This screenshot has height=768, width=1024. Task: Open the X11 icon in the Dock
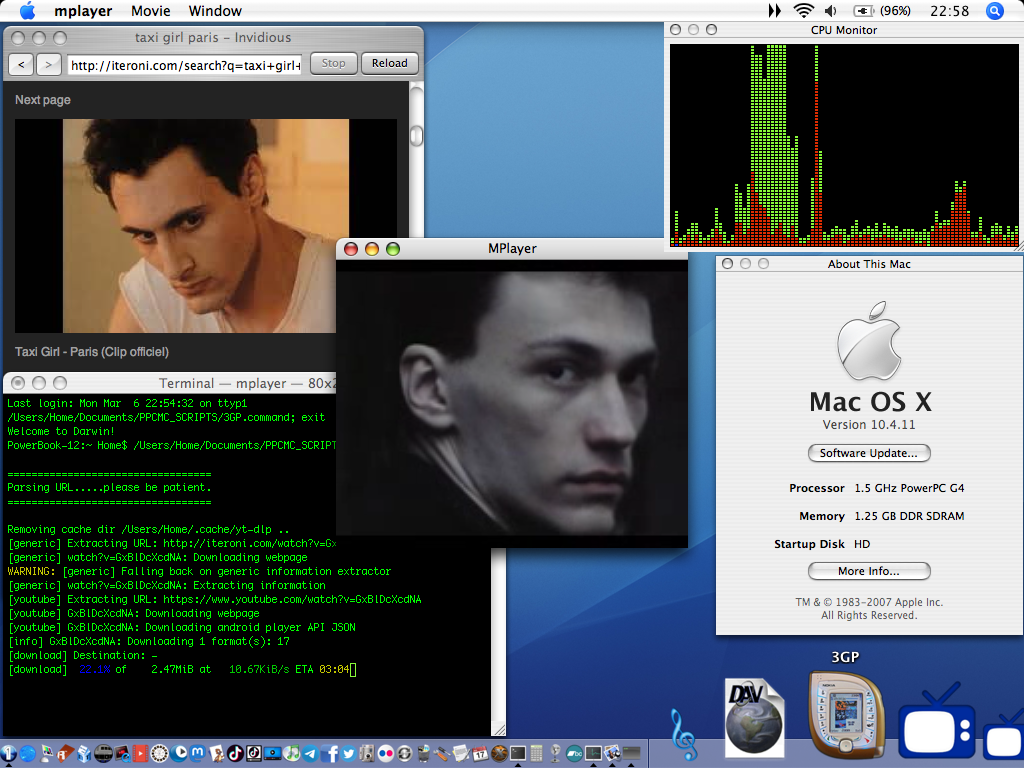click(x=499, y=754)
